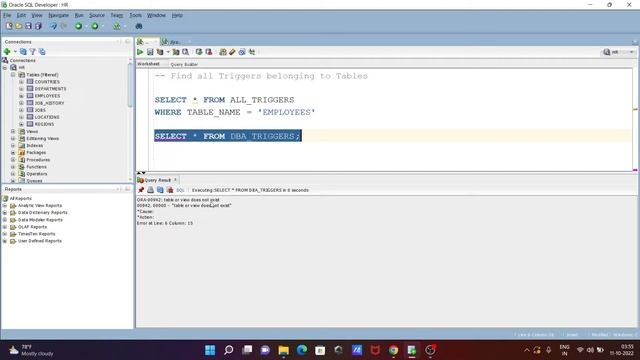Click the ORA-00942 error message line

(x=178, y=200)
